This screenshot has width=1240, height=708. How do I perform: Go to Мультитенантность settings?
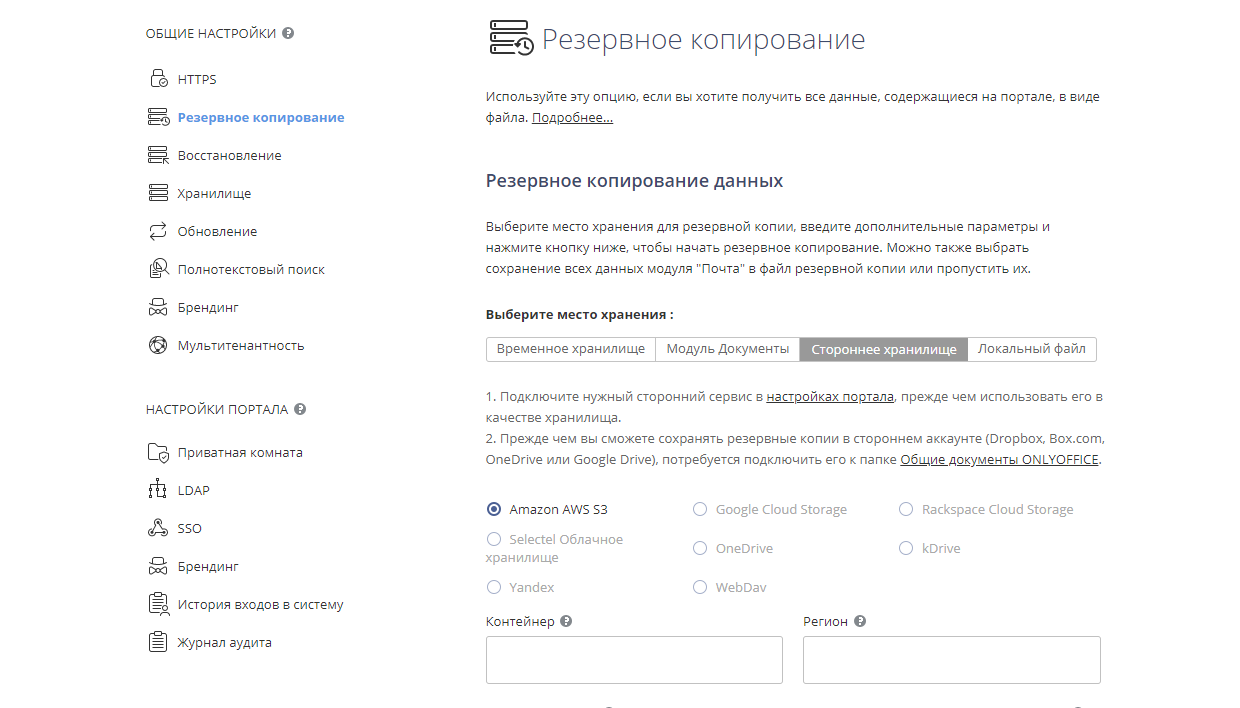[x=241, y=345]
